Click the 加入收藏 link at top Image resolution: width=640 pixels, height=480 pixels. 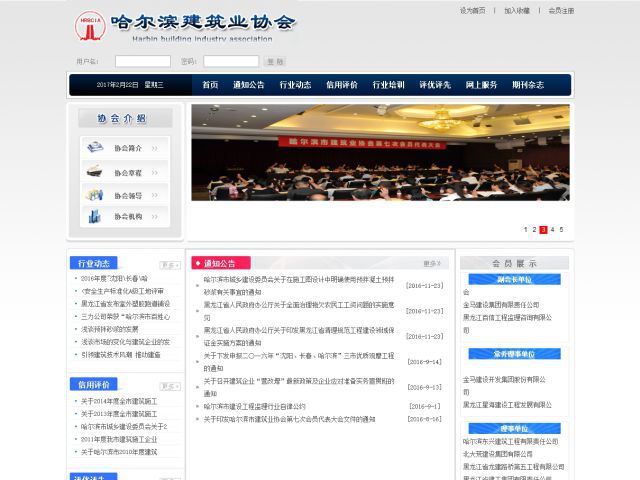(x=517, y=10)
